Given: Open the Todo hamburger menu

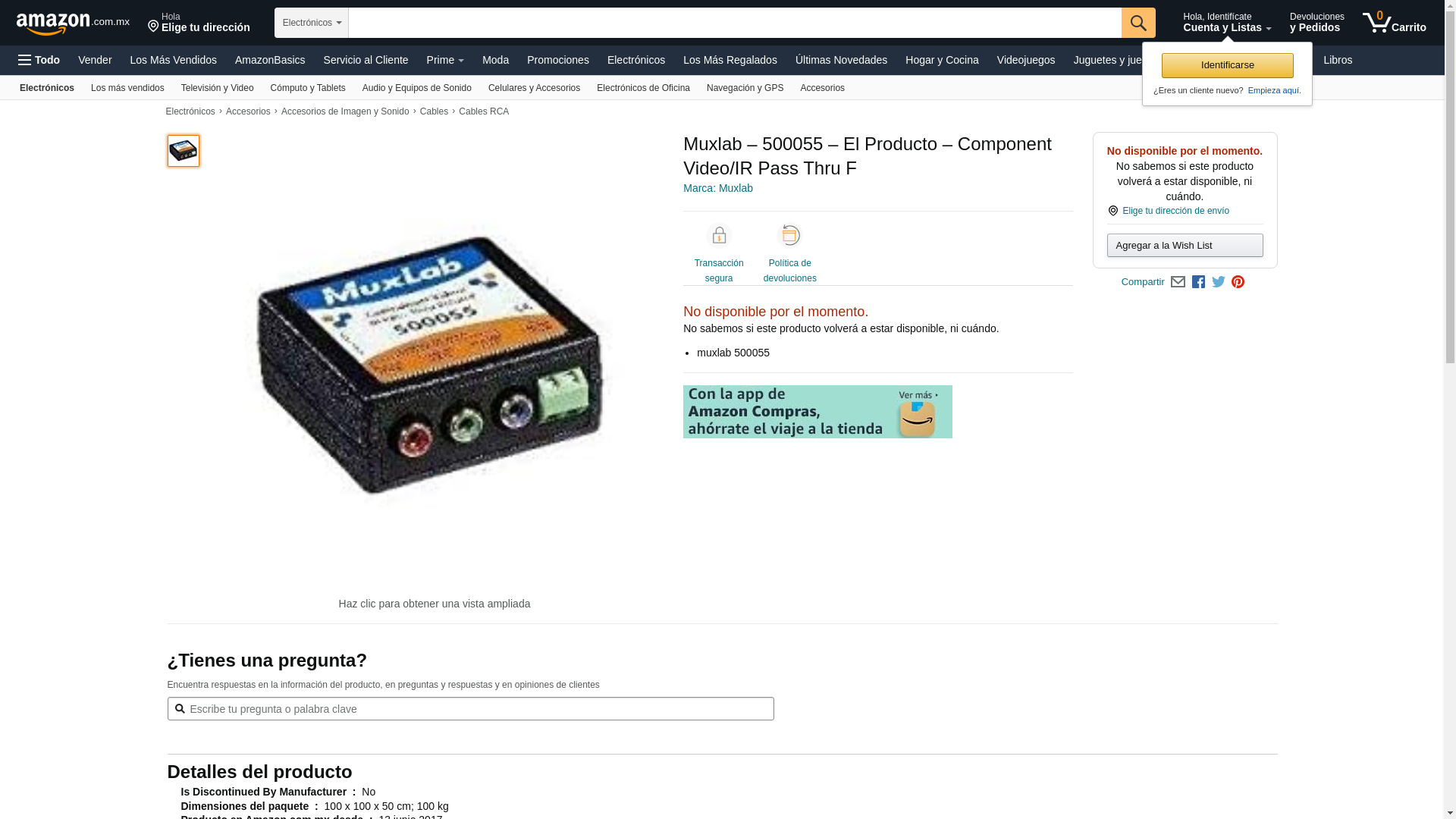Looking at the screenshot, I should tap(39, 60).
